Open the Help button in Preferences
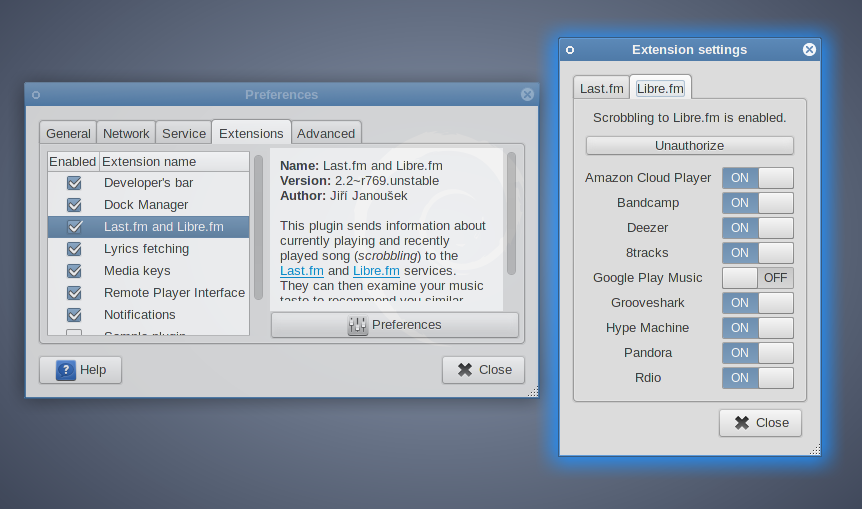 [x=80, y=370]
